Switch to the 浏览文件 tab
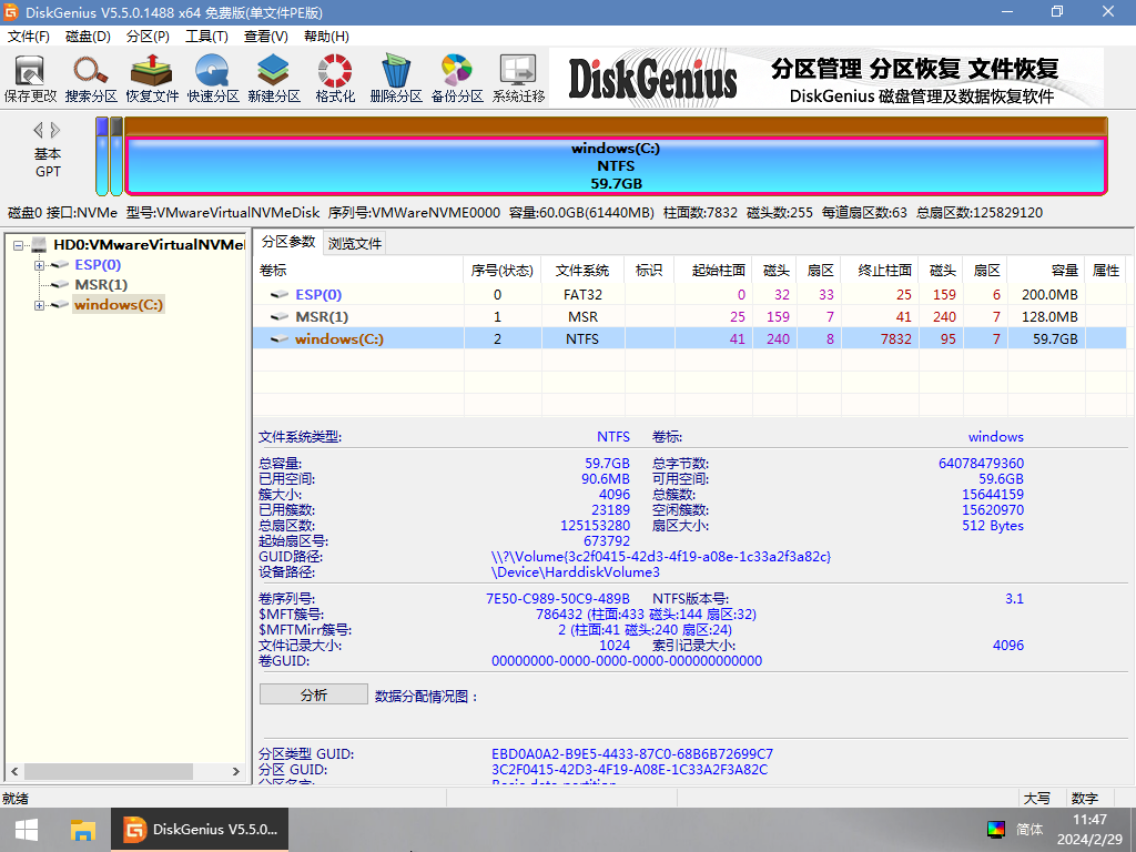 coord(354,243)
